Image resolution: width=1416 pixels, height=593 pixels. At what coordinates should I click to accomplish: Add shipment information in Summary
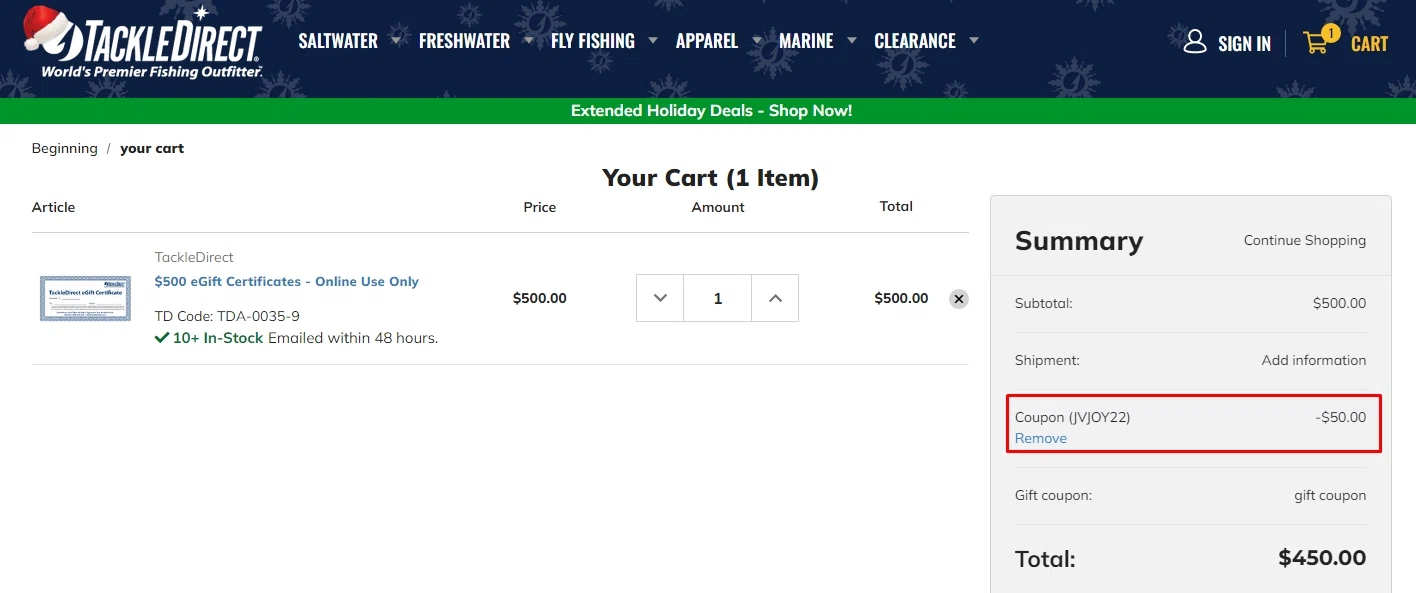[x=1313, y=360]
